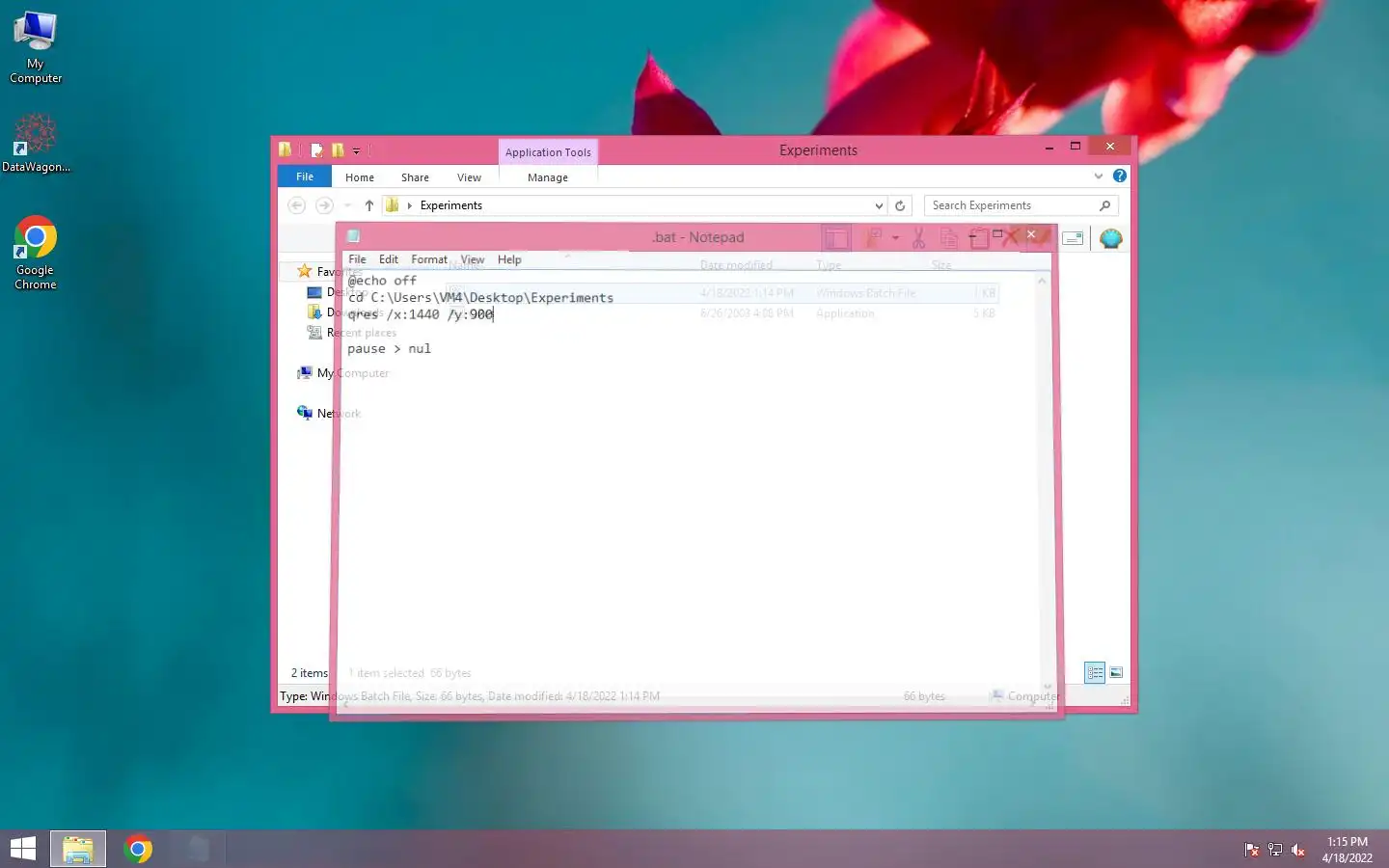Click the Notepad taskbar button
Screen dimensions: 1389x868
point(198,849)
